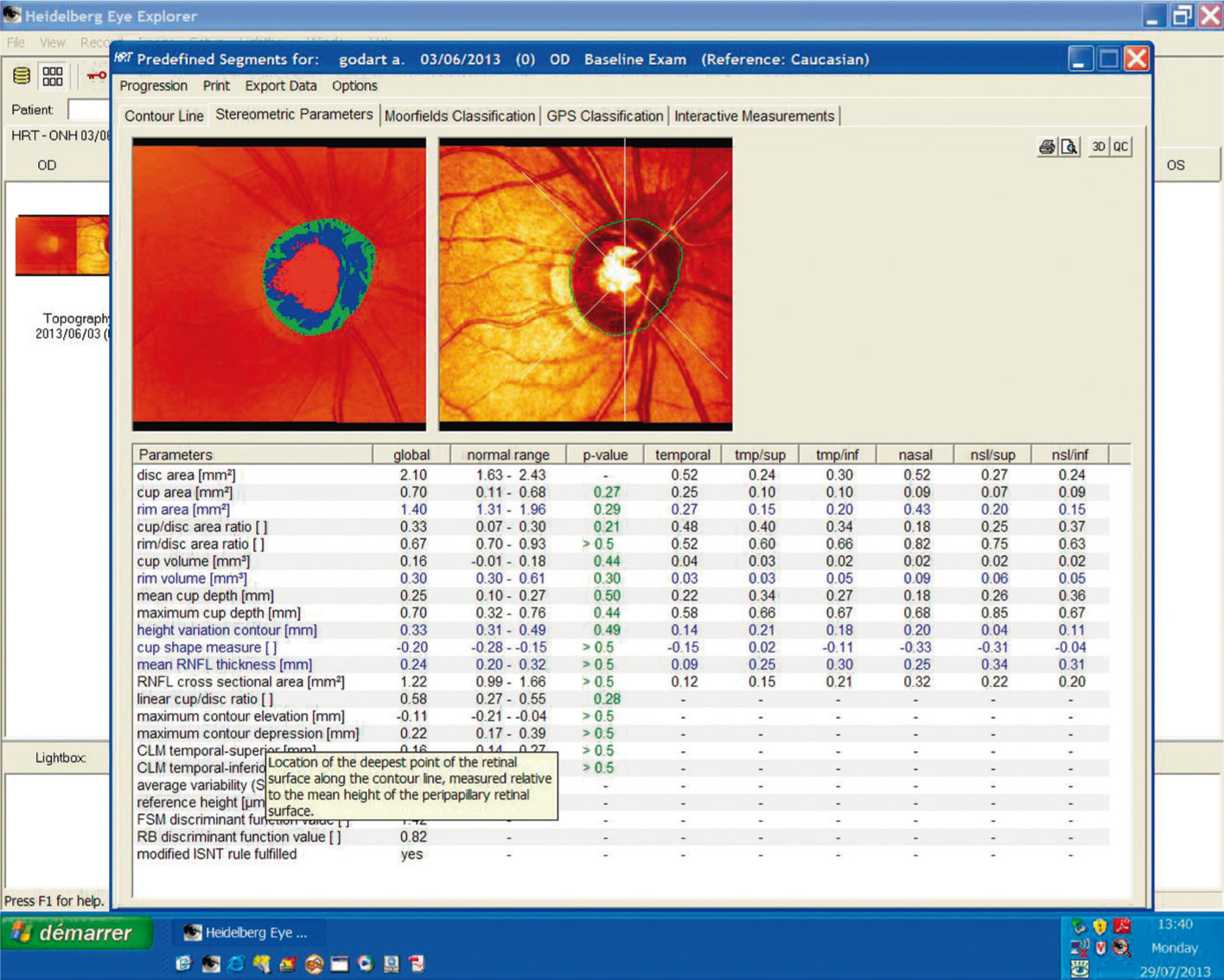Click the red key icon in the toolbar
Image resolution: width=1224 pixels, height=980 pixels.
pos(95,76)
